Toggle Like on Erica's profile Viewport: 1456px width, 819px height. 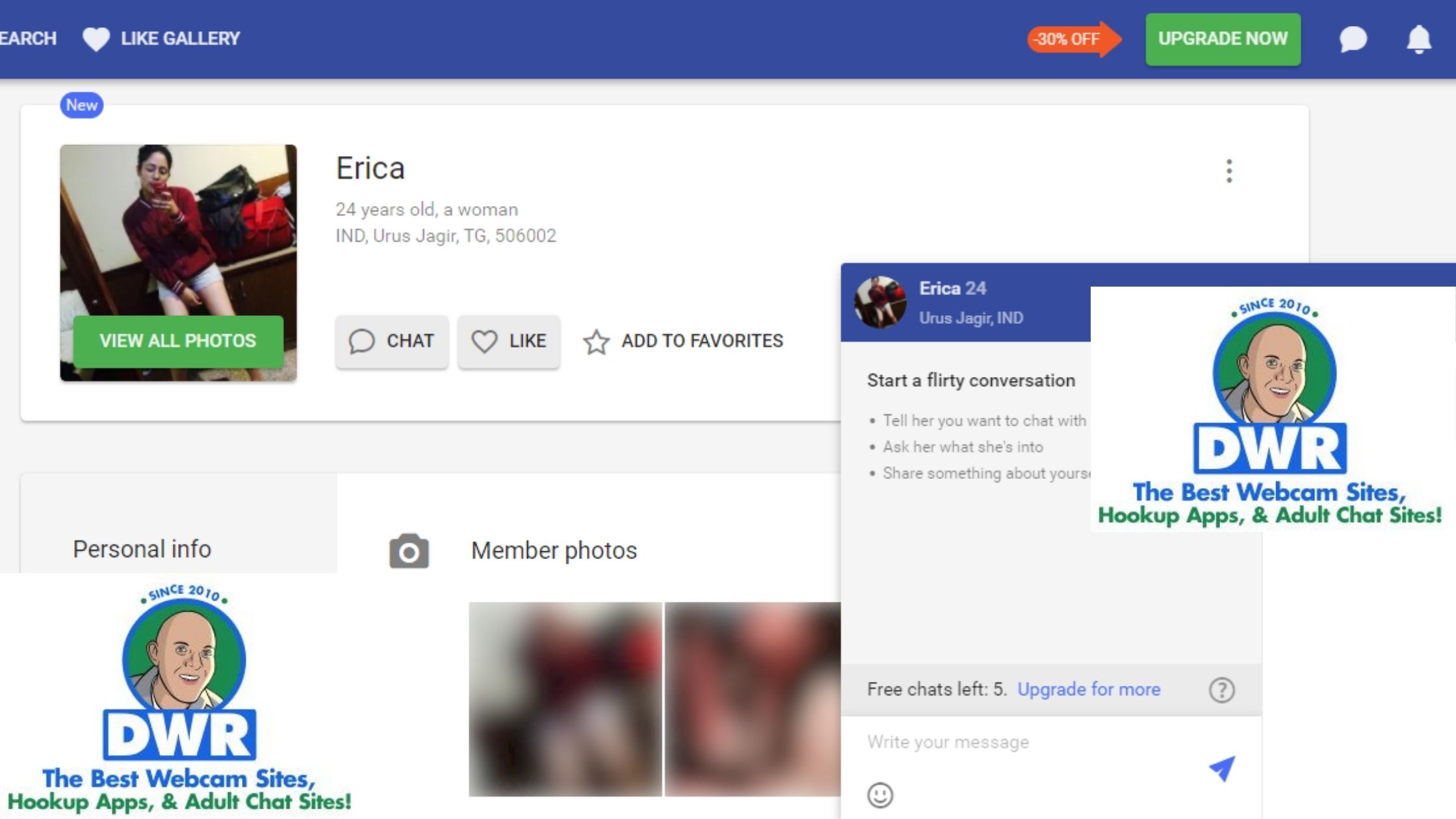pyautogui.click(x=509, y=341)
